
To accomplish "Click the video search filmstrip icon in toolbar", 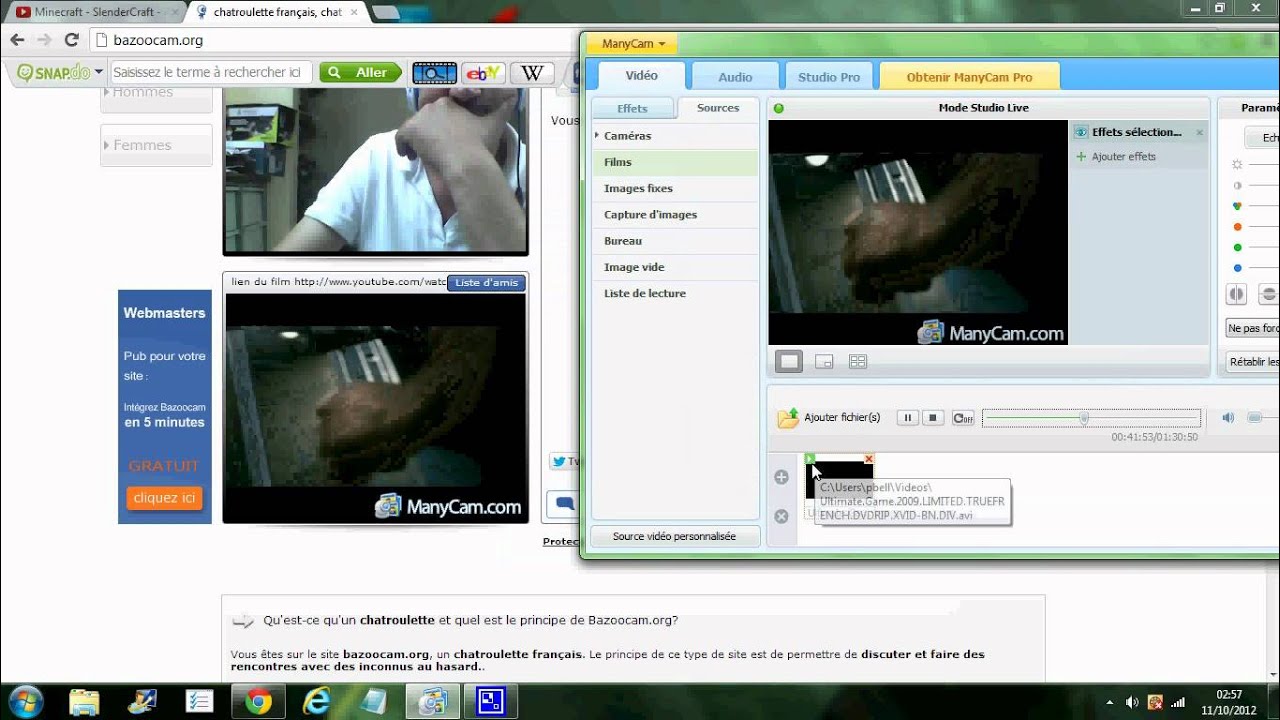I will tap(434, 72).
